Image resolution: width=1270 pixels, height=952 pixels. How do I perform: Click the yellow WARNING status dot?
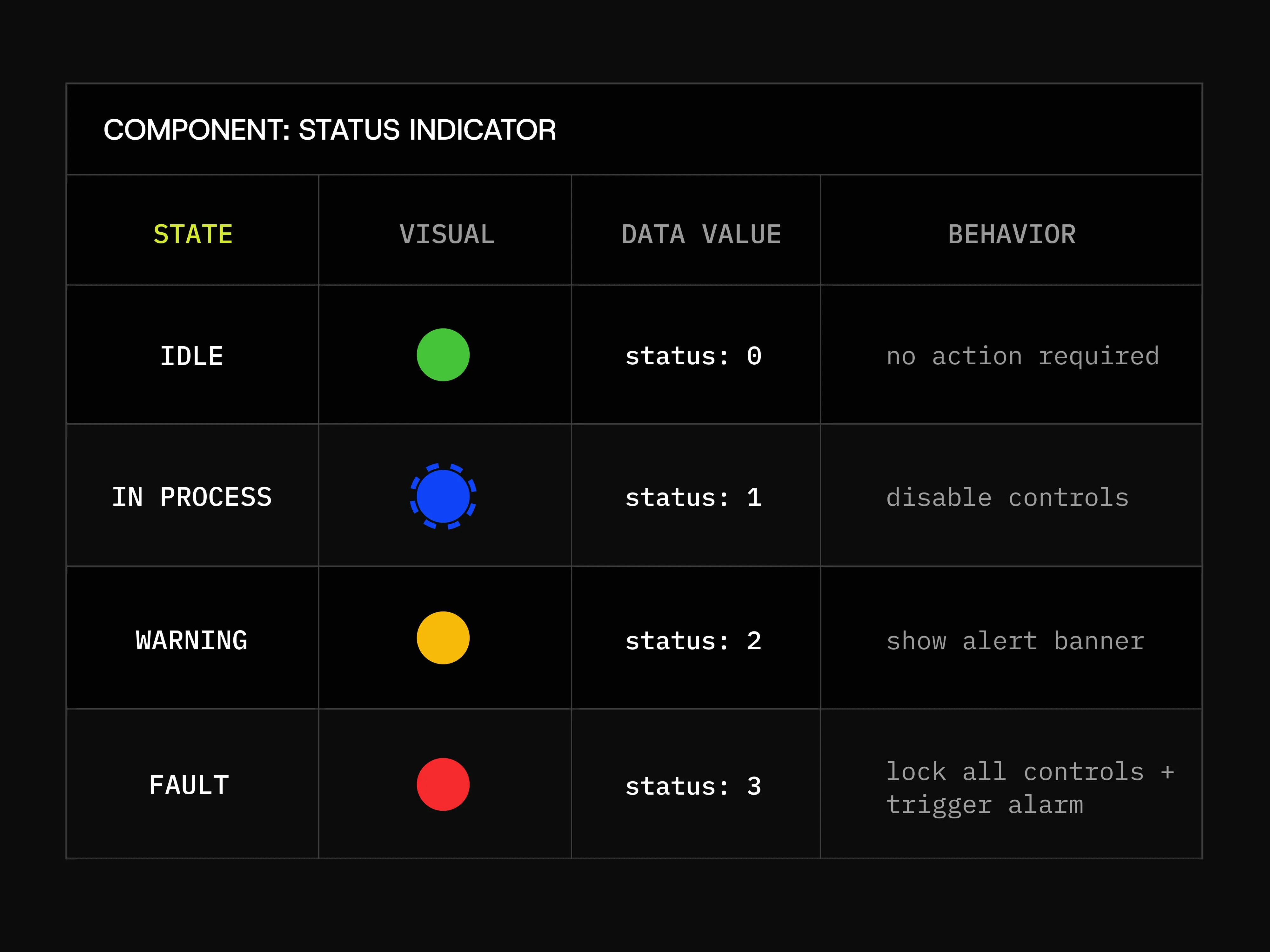(443, 638)
